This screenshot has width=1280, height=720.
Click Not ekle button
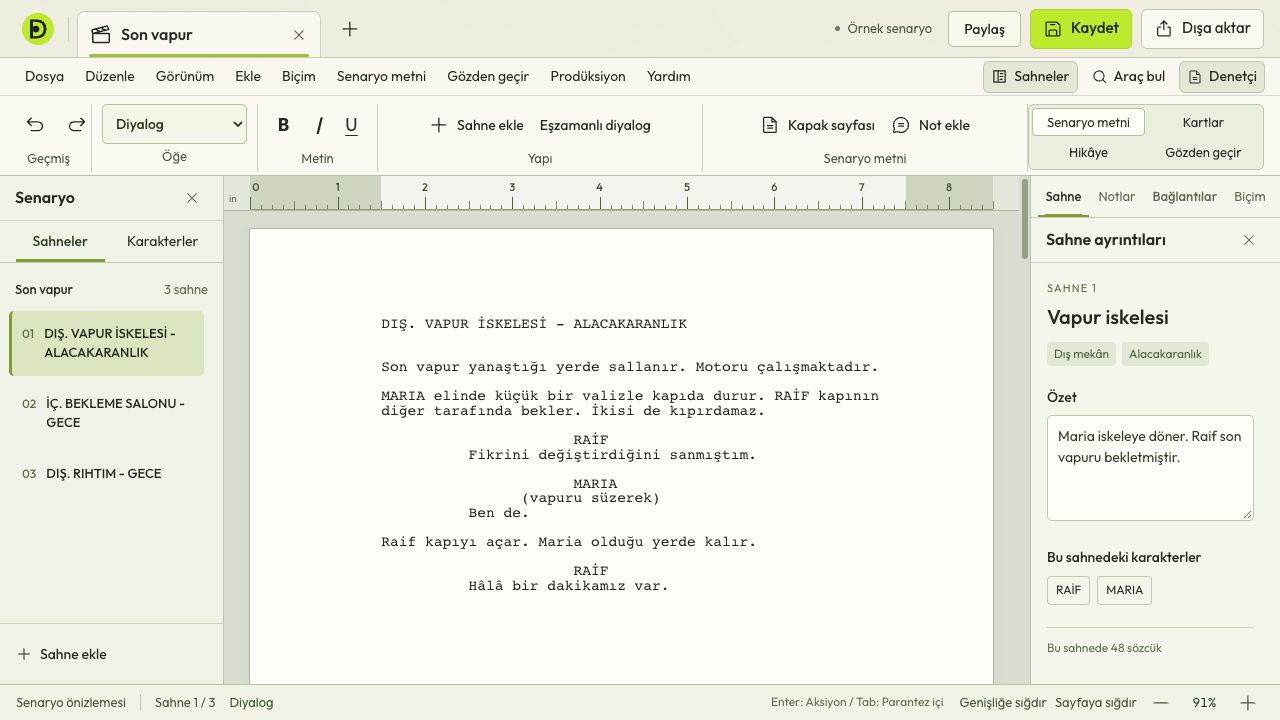(x=931, y=125)
